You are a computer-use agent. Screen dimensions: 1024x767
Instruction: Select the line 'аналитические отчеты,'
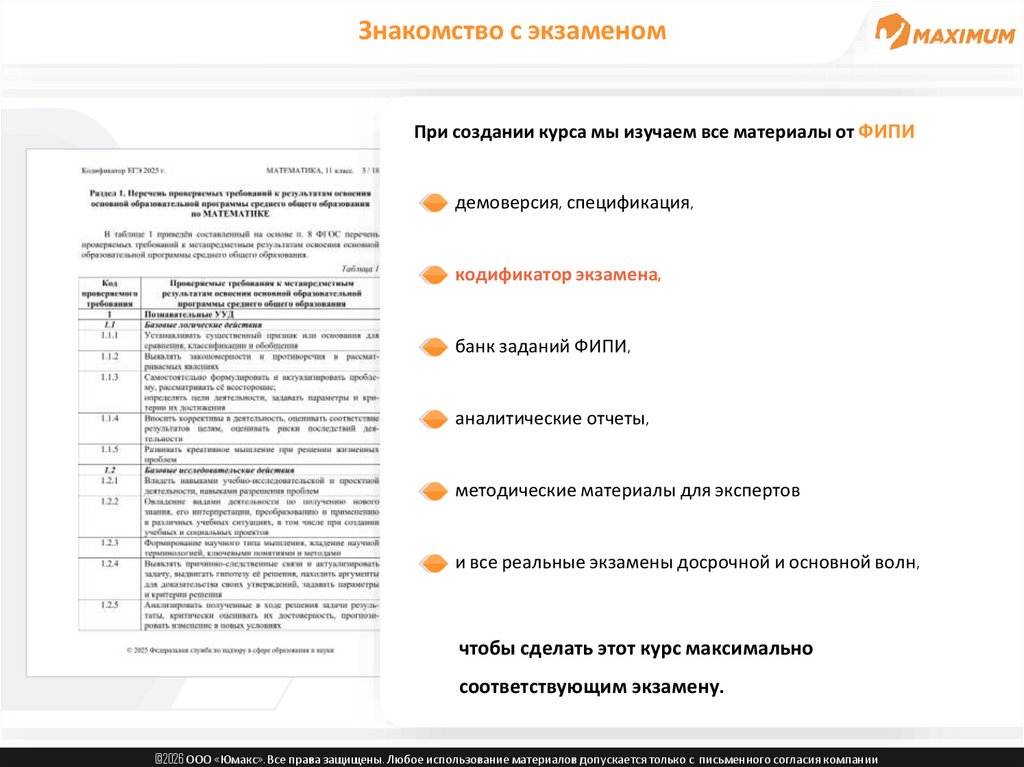(552, 419)
